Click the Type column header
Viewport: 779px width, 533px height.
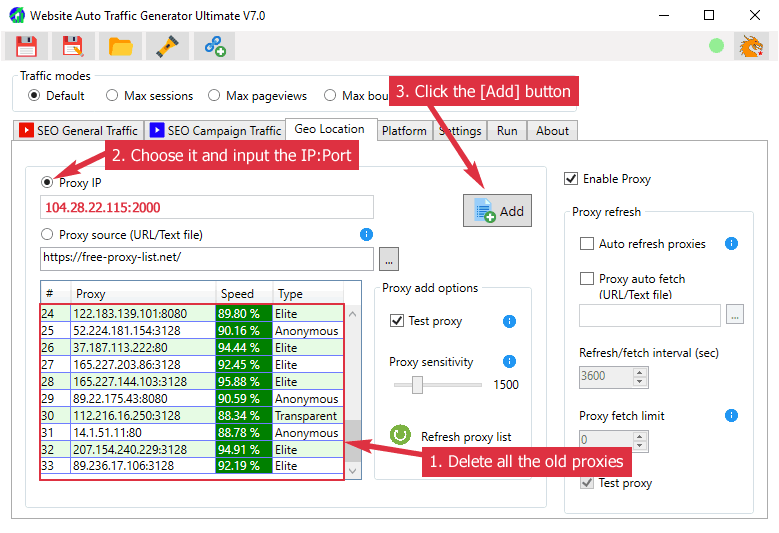coord(308,294)
